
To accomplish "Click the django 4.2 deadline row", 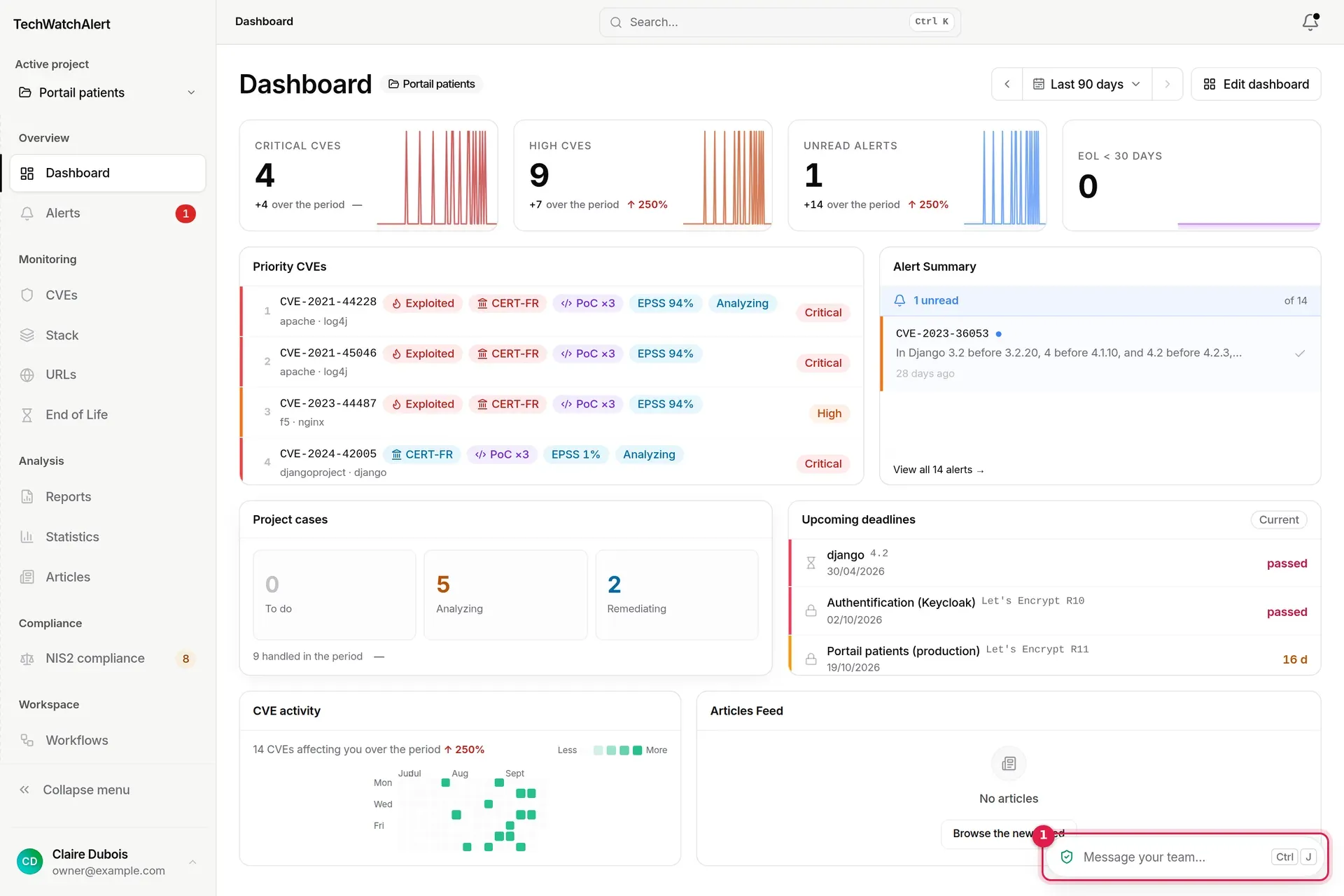I will [x=1055, y=563].
